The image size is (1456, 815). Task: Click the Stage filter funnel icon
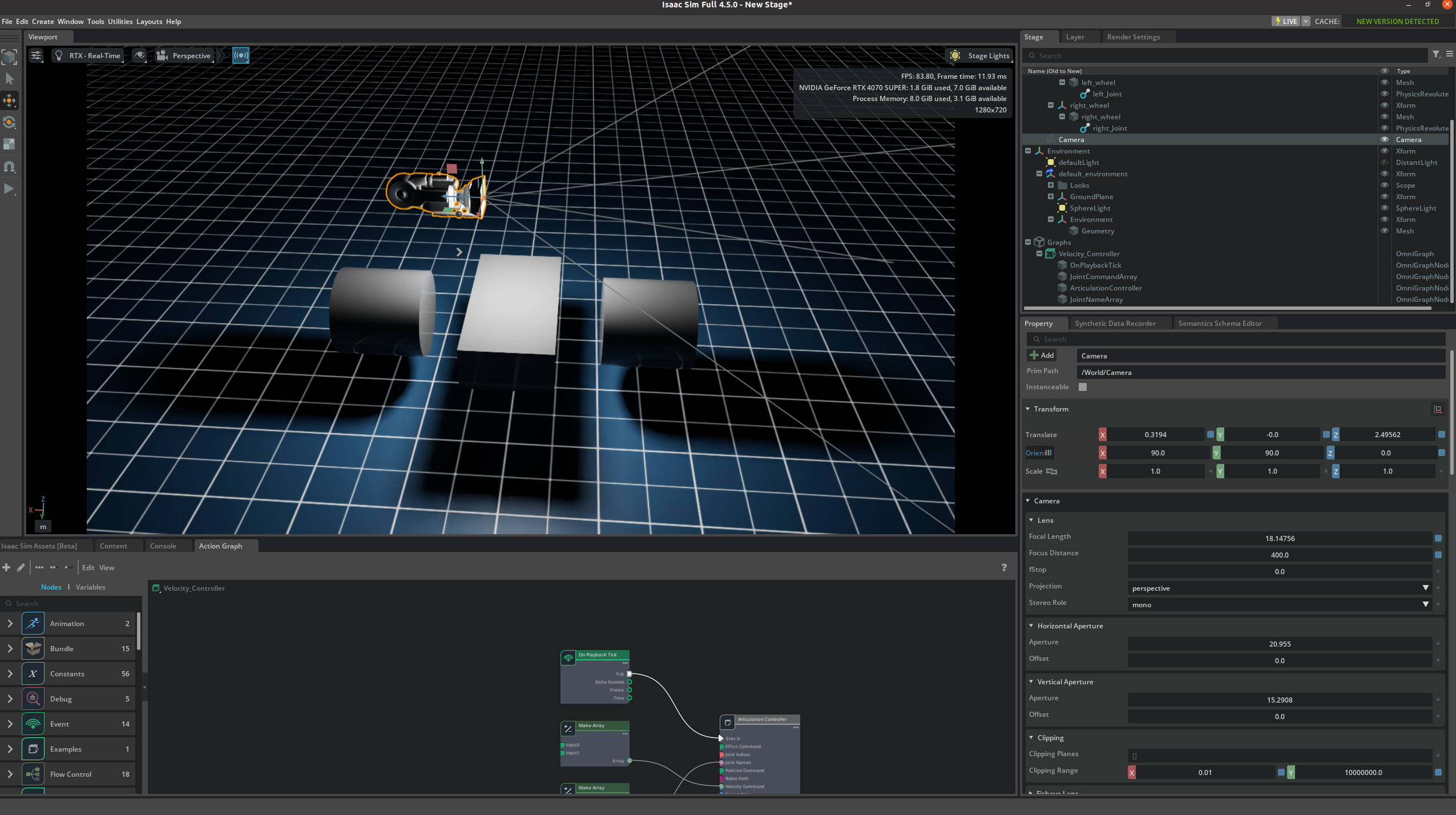pyautogui.click(x=1436, y=55)
